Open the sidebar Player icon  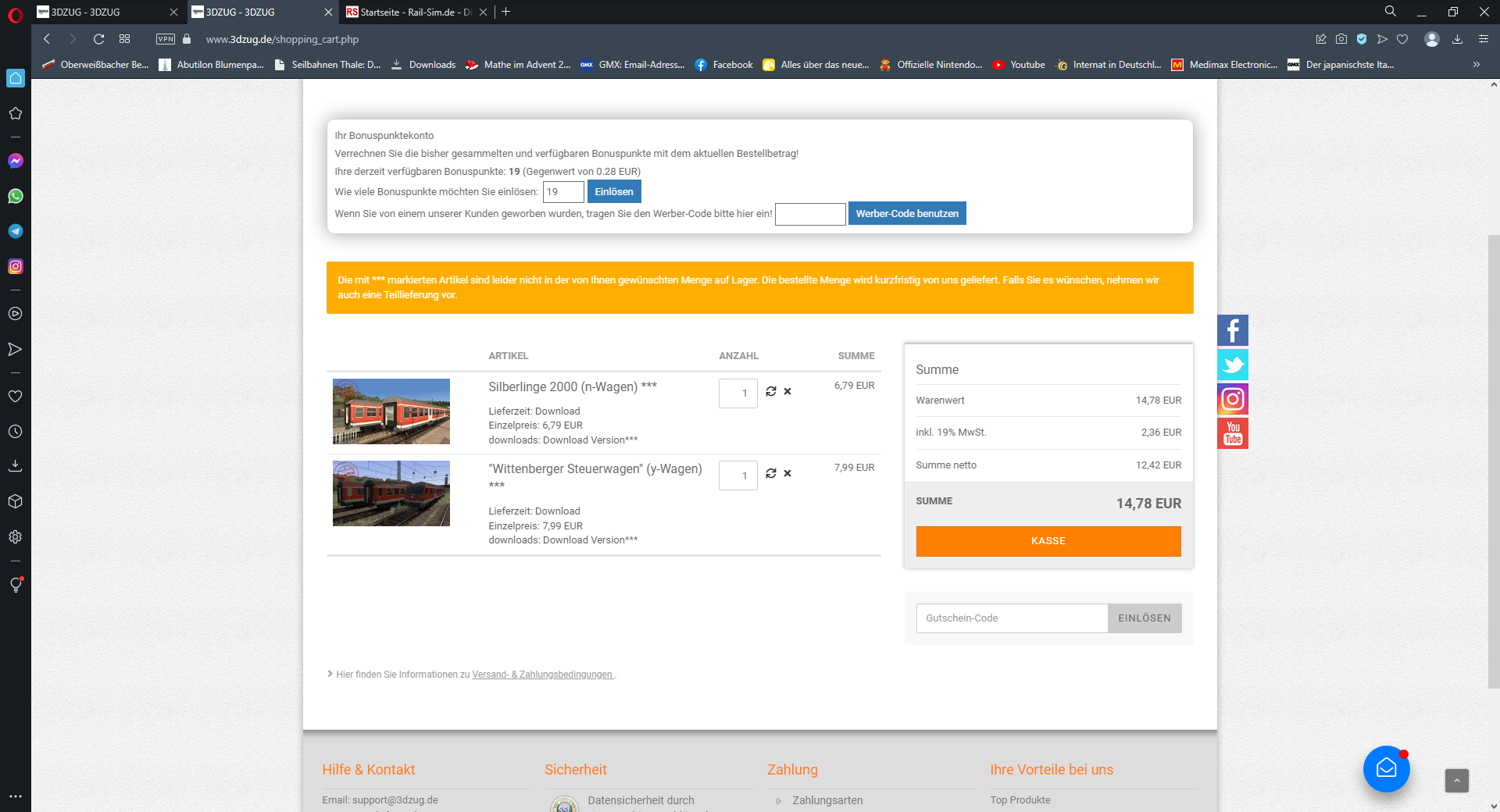pos(15,314)
